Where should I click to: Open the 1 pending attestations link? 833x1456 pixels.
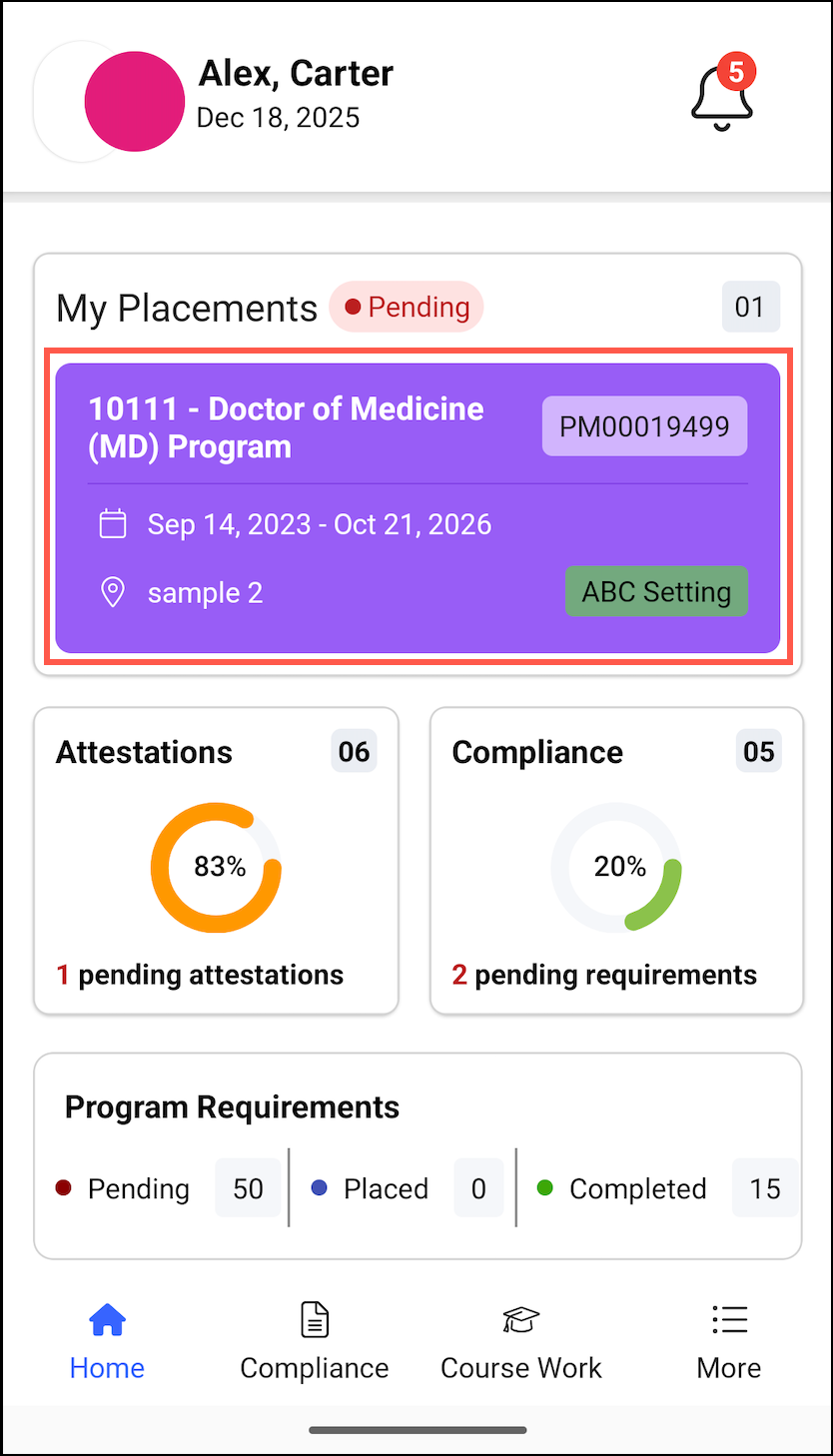200,975
